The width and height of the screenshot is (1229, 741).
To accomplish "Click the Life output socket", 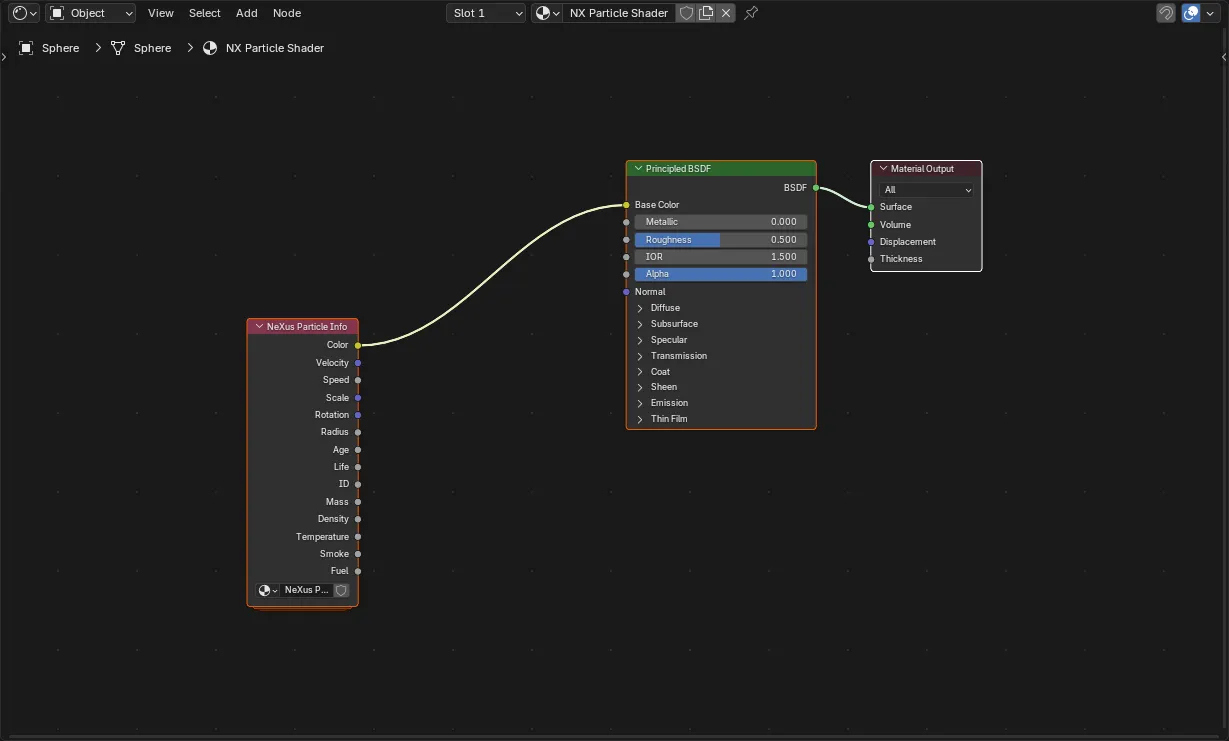I will [358, 467].
